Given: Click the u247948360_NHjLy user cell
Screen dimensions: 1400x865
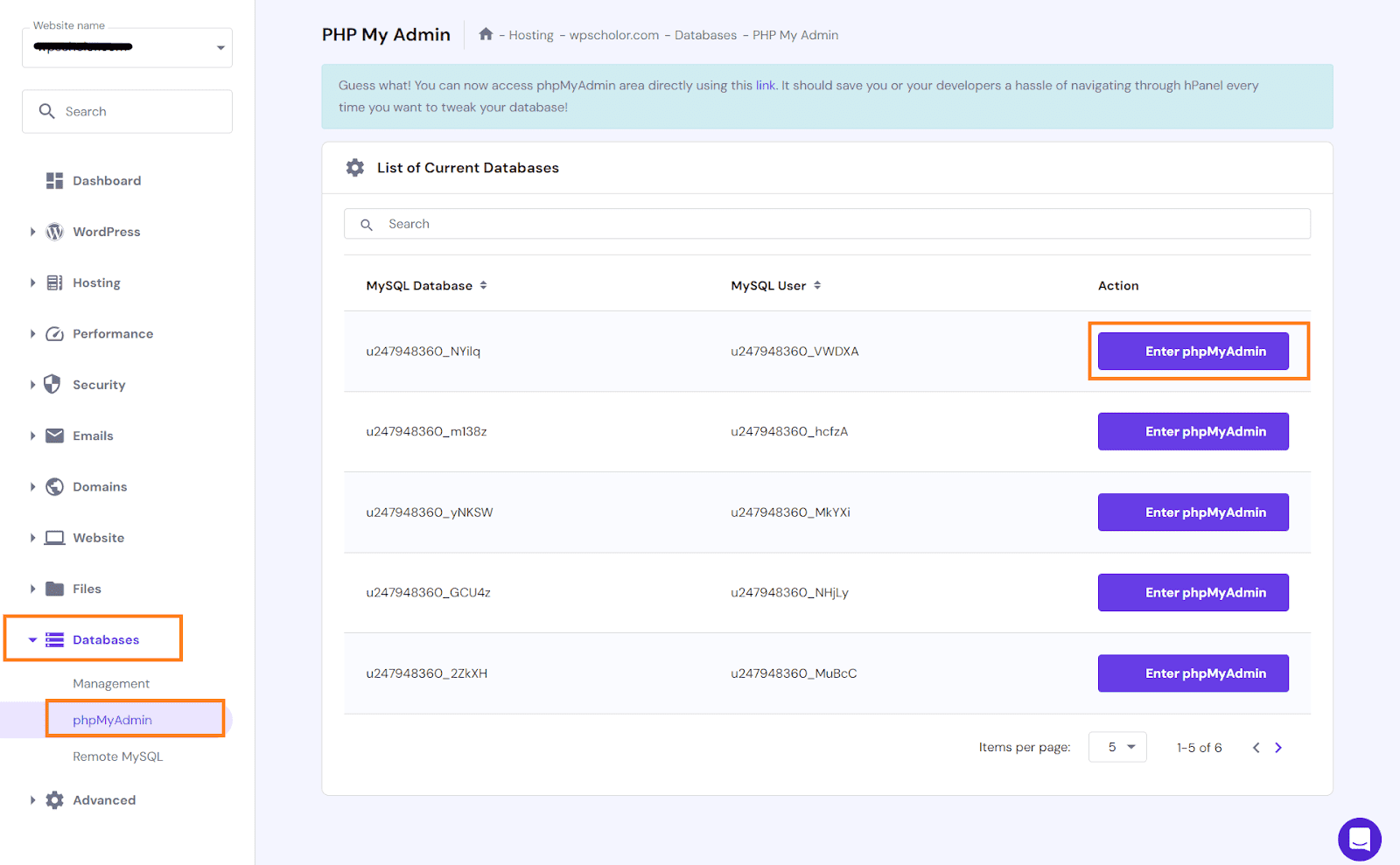Looking at the screenshot, I should click(x=789, y=593).
